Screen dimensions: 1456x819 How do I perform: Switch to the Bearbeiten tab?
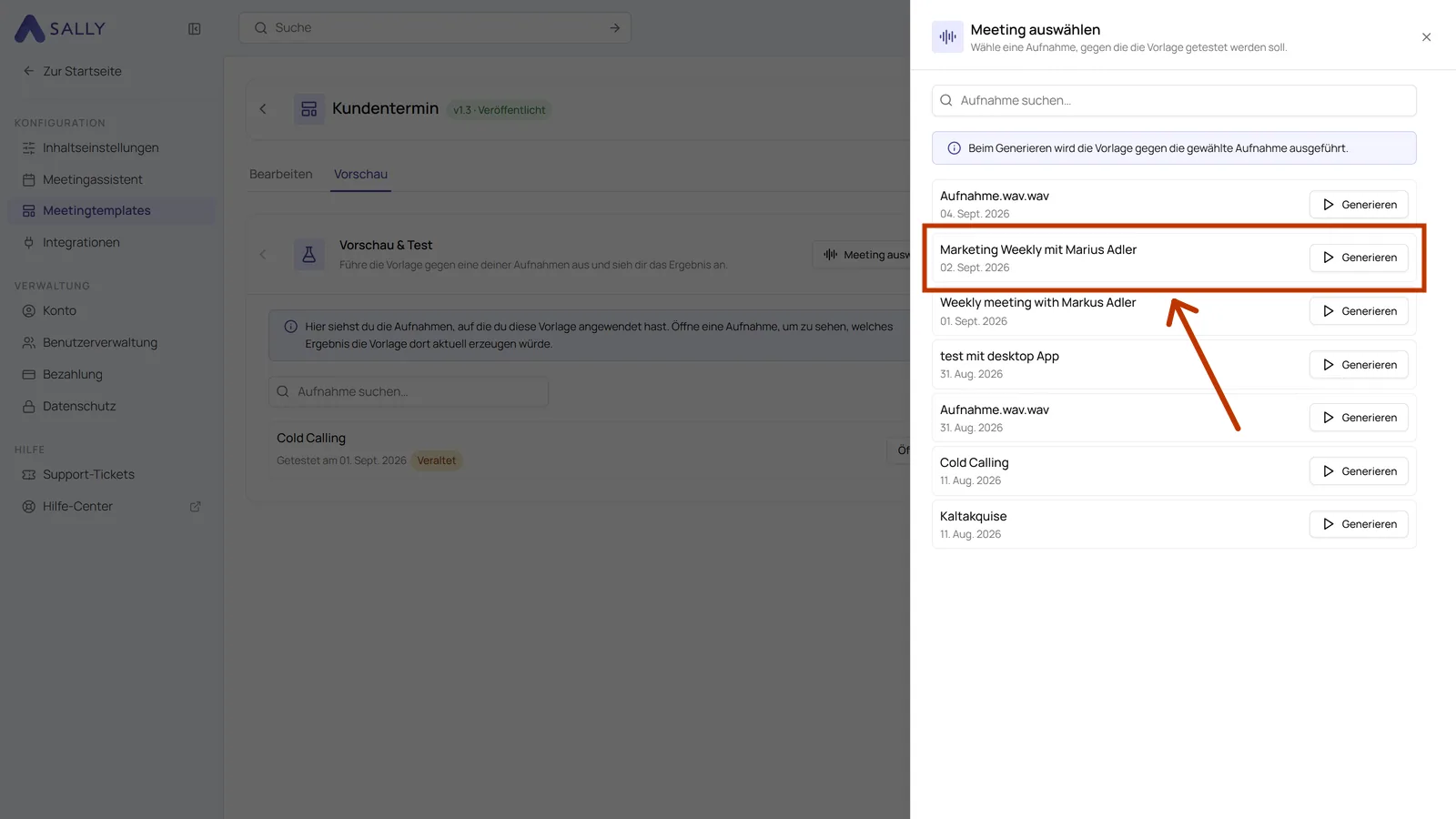tap(281, 174)
